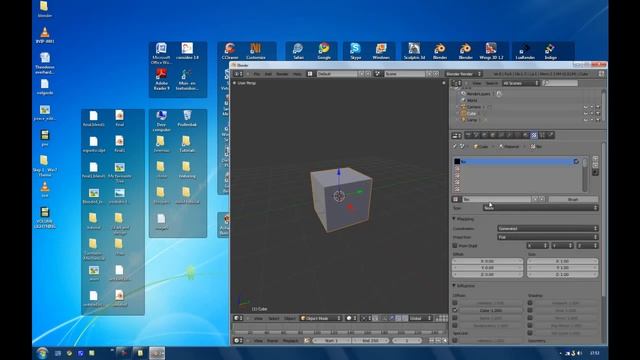The width and height of the screenshot is (640, 360).
Task: Open the Global transform orientation dropdown
Action: coord(420,318)
